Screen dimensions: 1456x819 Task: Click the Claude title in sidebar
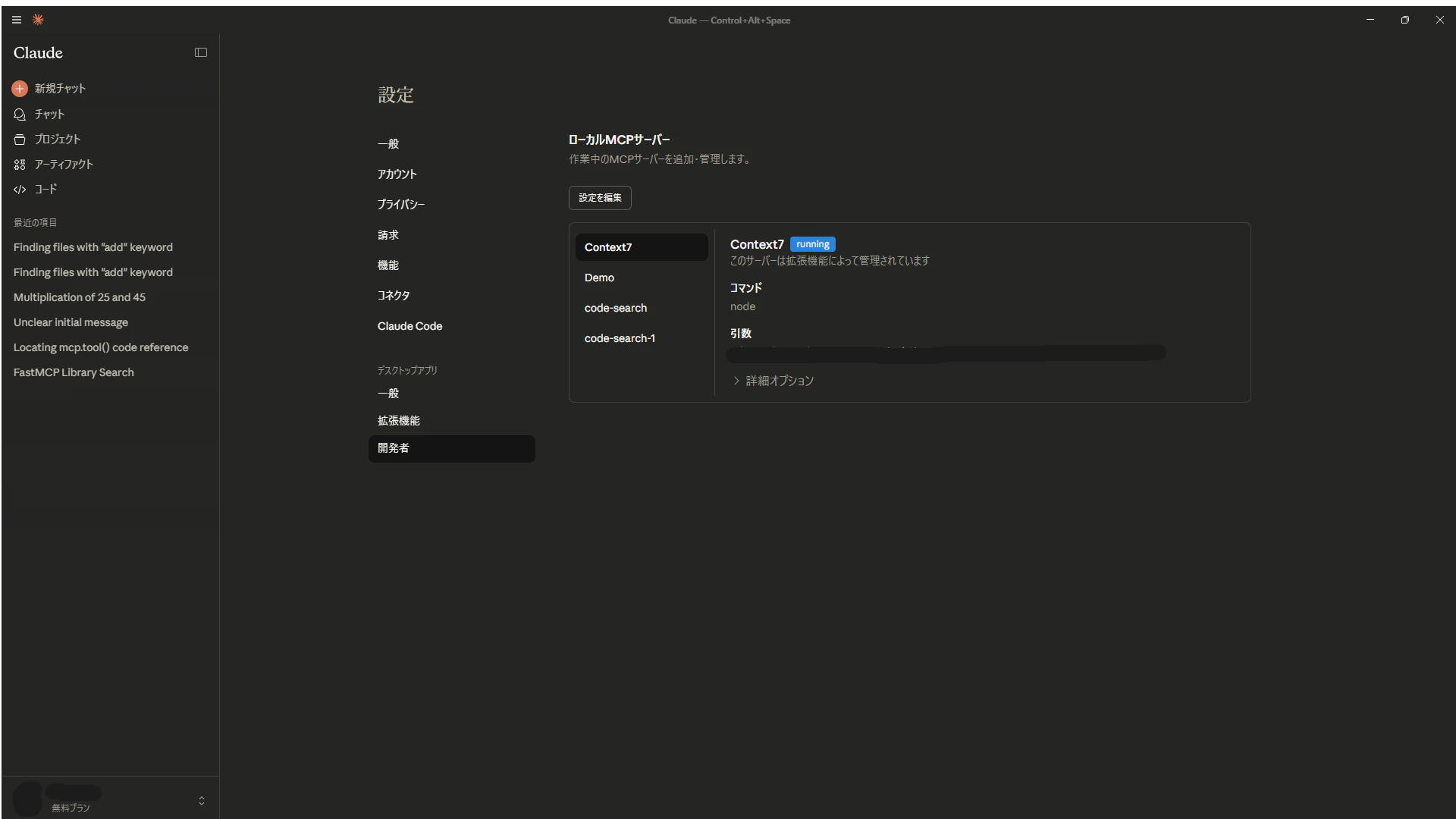pyautogui.click(x=38, y=52)
